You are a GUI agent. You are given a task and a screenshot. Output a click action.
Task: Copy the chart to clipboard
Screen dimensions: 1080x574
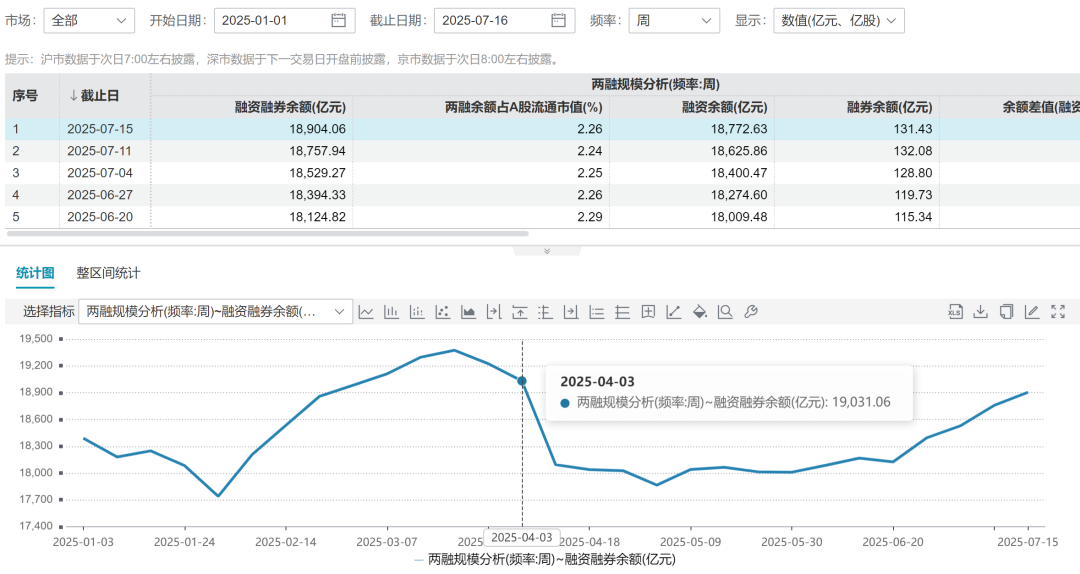point(1006,311)
